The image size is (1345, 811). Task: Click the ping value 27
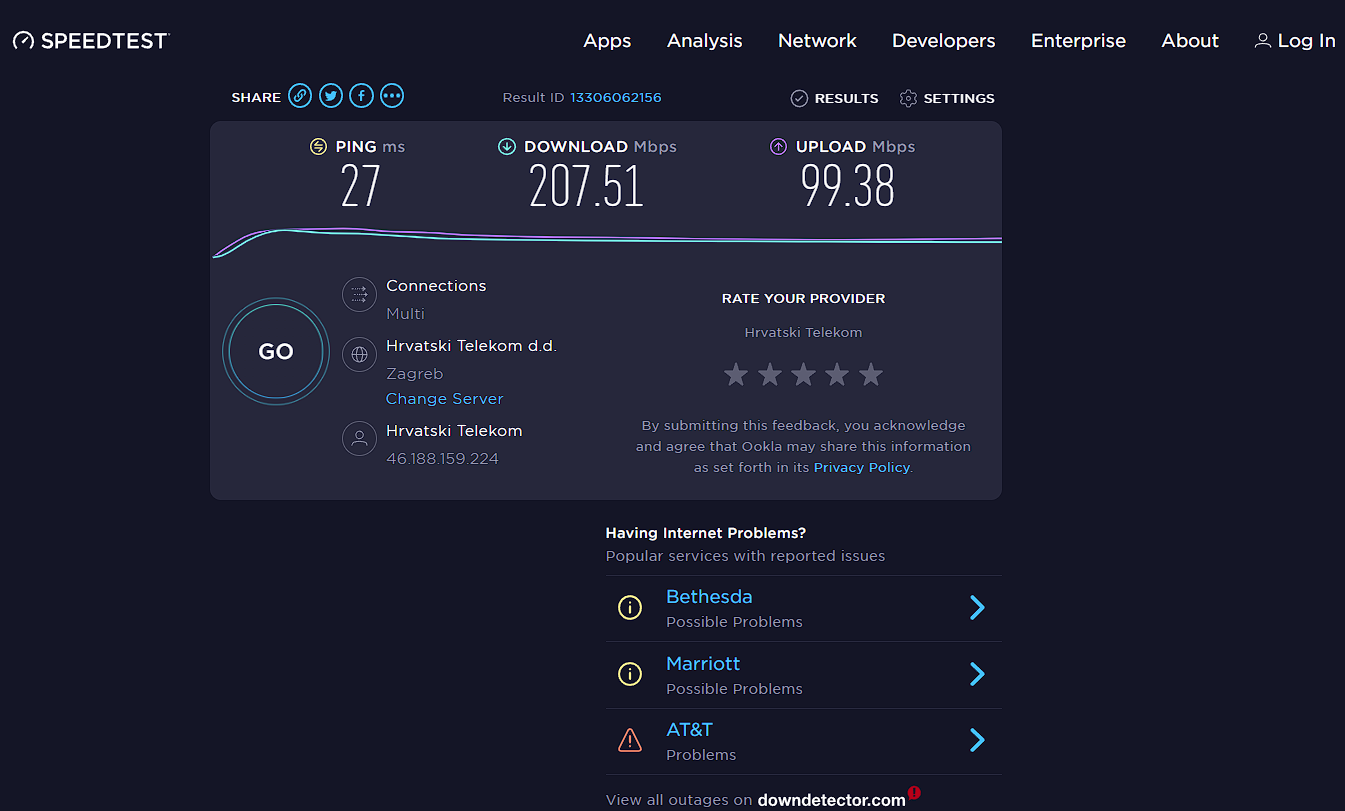pyautogui.click(x=361, y=186)
